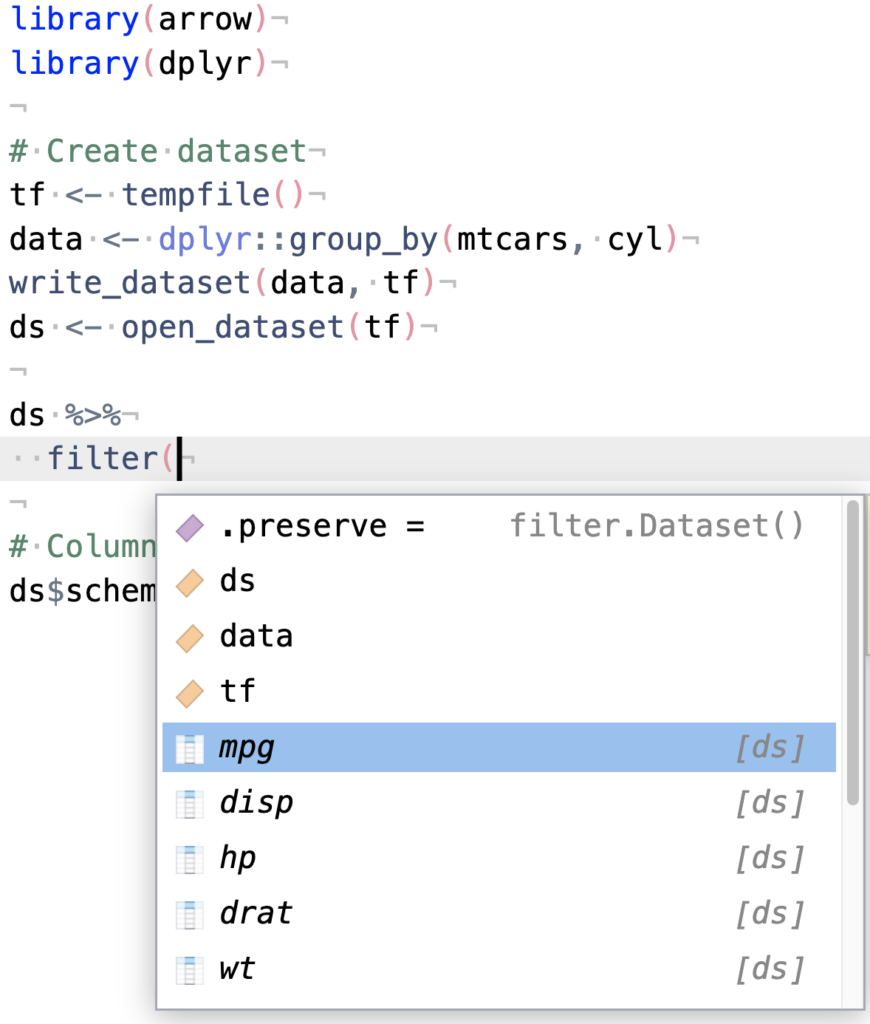This screenshot has width=870, height=1024.
Task: Click the variable icon beside ds suggestion
Action: [x=189, y=580]
